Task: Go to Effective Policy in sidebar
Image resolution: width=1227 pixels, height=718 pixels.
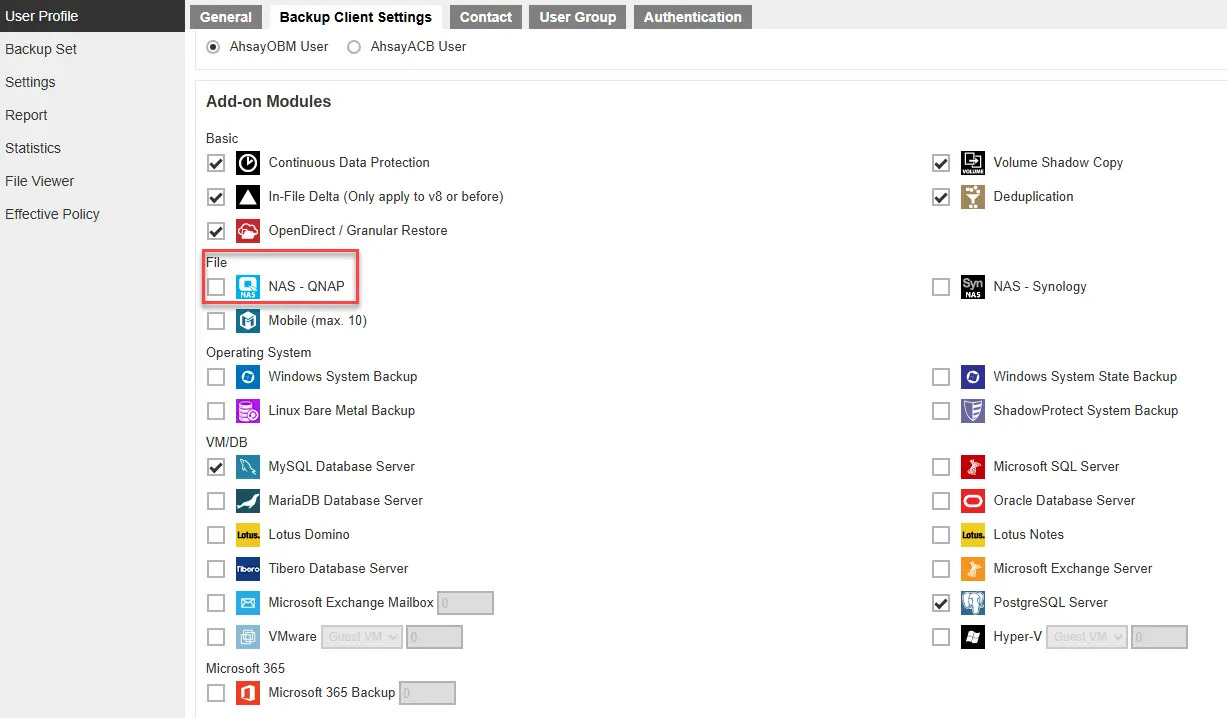Action: pyautogui.click(x=52, y=214)
